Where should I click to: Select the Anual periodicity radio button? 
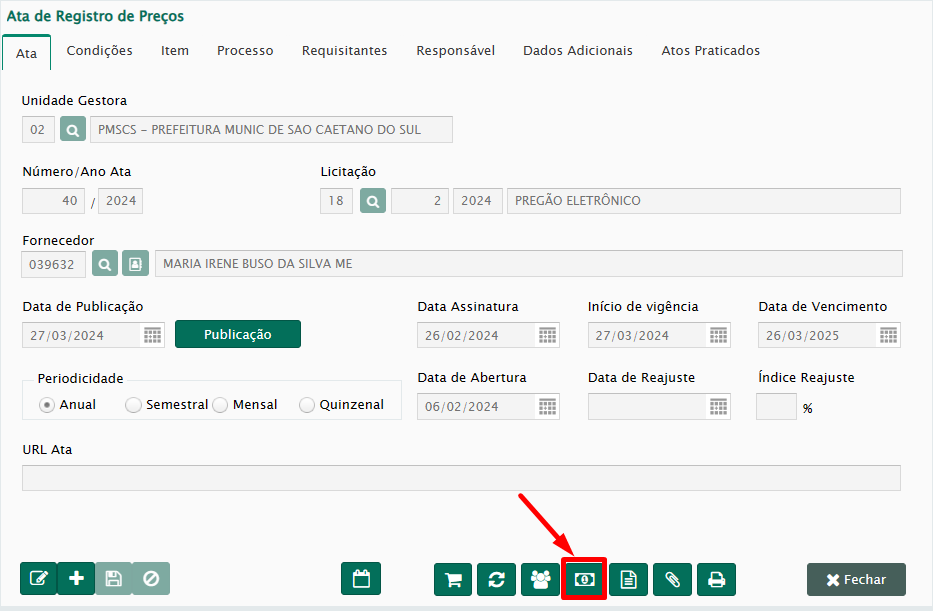(47, 405)
